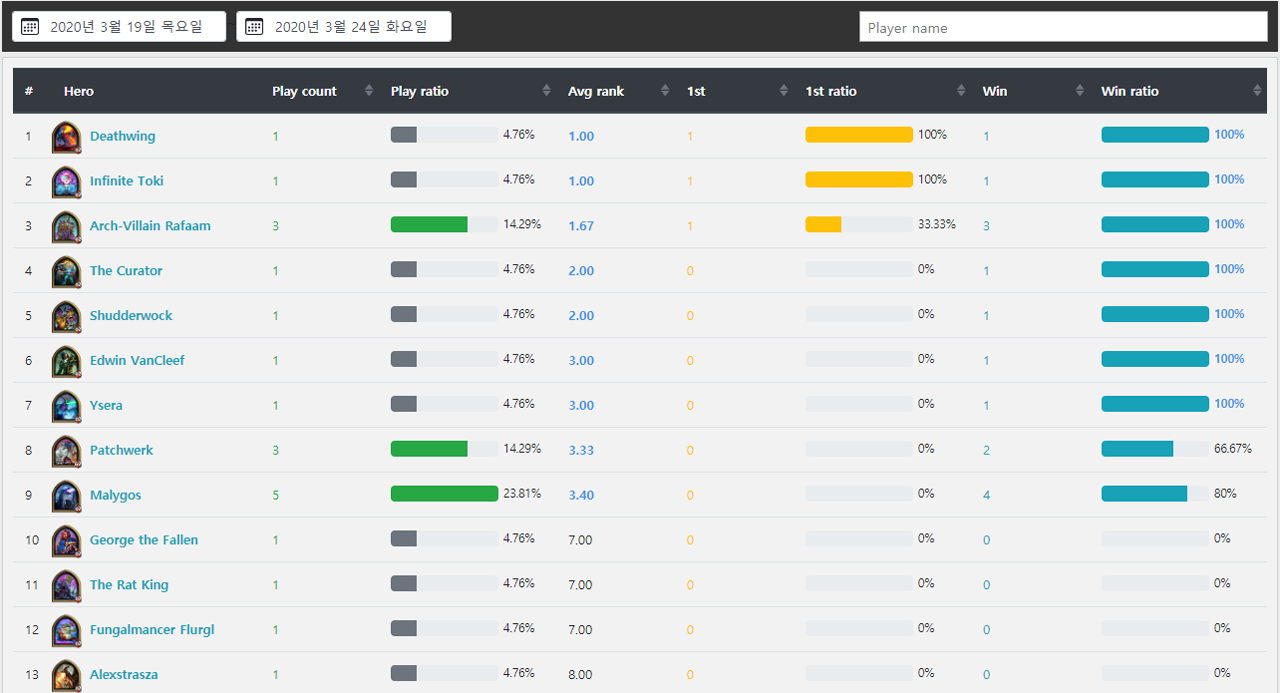This screenshot has height=693, width=1280.
Task: Sort by the 1st ratio header
Action: 831,91
